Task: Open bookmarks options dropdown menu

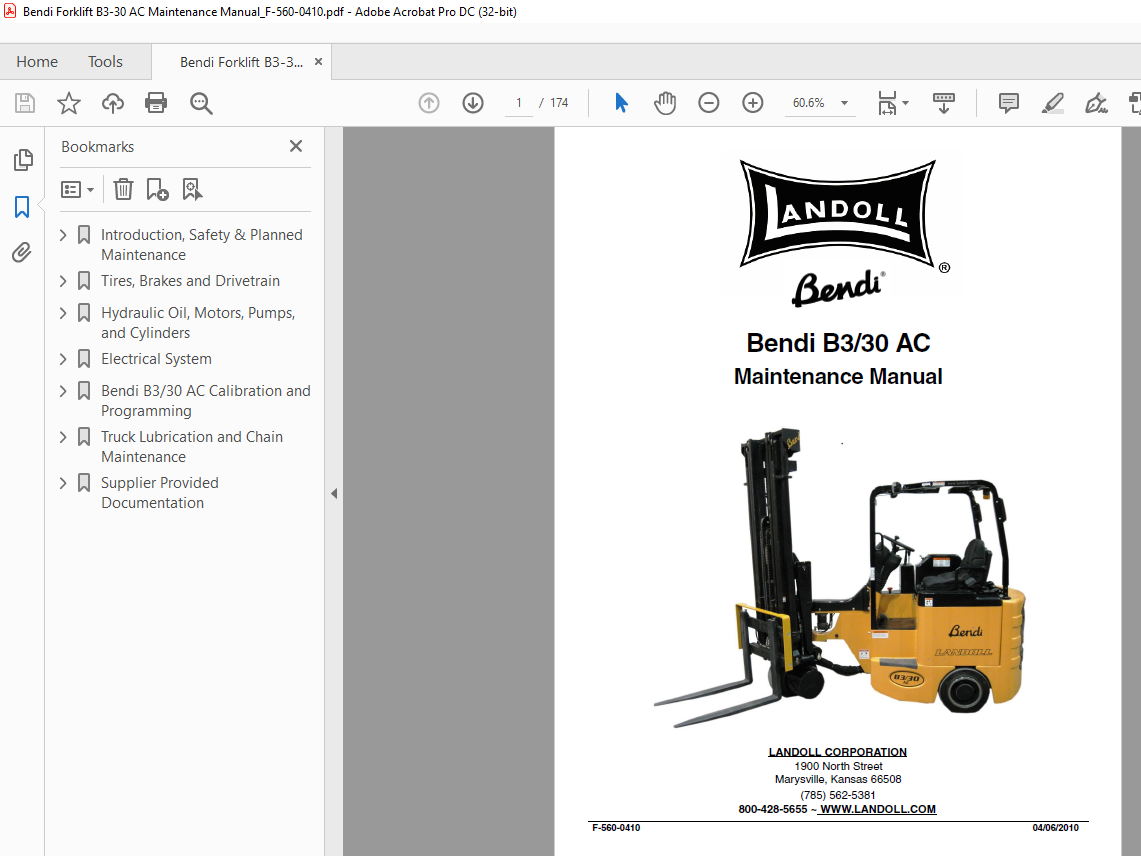Action: coord(77,189)
